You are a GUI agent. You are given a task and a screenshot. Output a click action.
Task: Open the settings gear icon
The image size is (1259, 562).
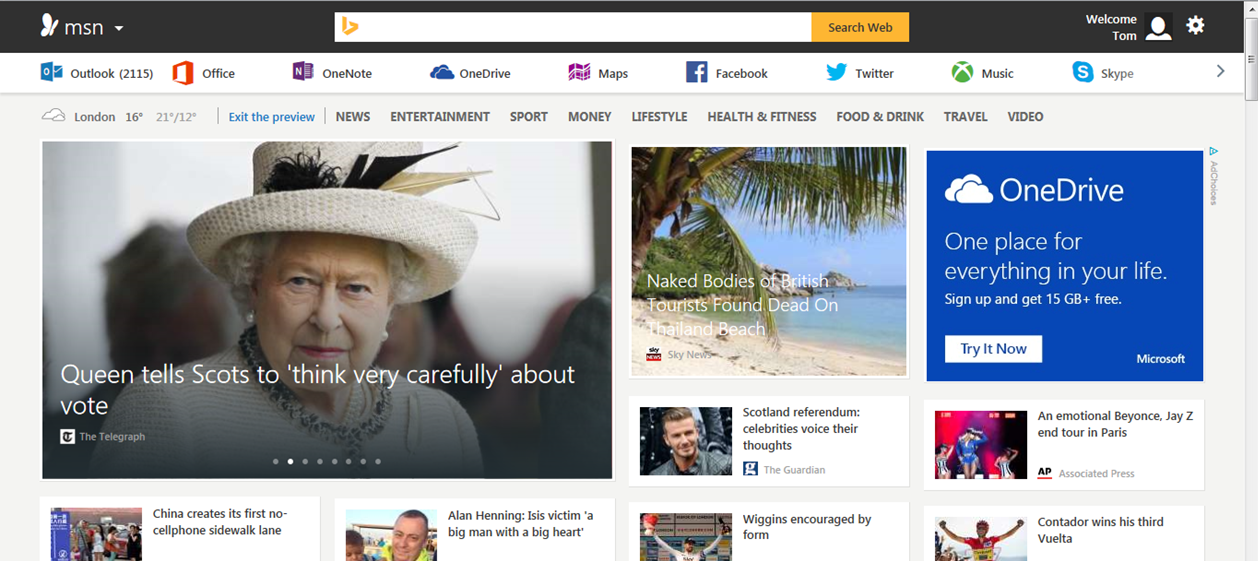(x=1195, y=26)
